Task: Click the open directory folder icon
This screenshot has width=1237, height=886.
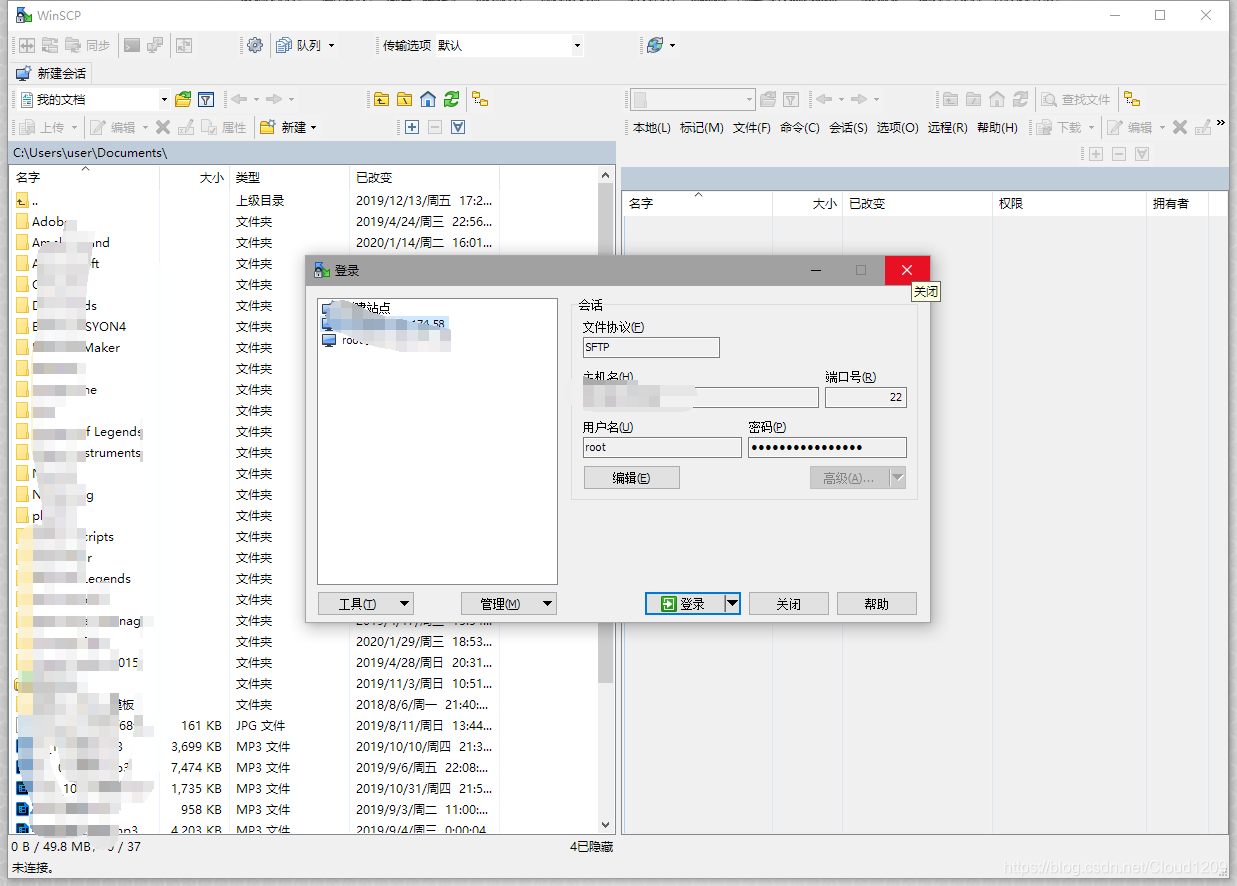Action: pyautogui.click(x=183, y=99)
